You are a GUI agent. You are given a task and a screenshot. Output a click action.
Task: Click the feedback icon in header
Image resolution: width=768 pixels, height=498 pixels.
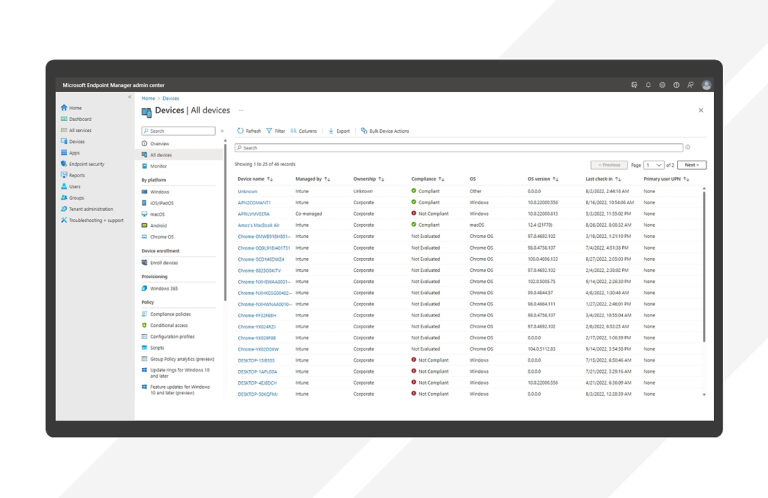[691, 85]
